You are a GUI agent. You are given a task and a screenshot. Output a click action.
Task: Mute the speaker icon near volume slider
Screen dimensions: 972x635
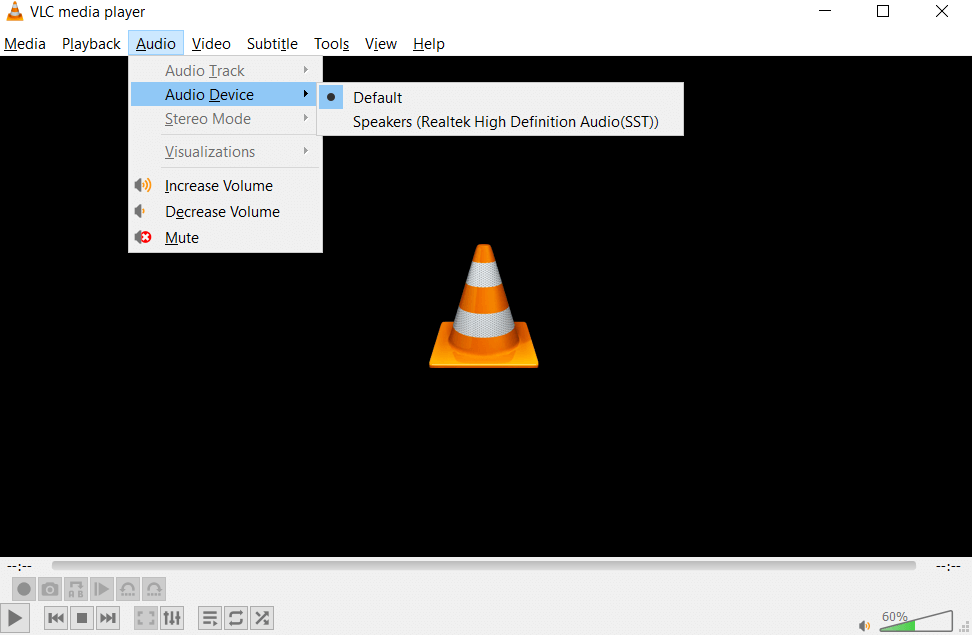pyautogui.click(x=864, y=625)
